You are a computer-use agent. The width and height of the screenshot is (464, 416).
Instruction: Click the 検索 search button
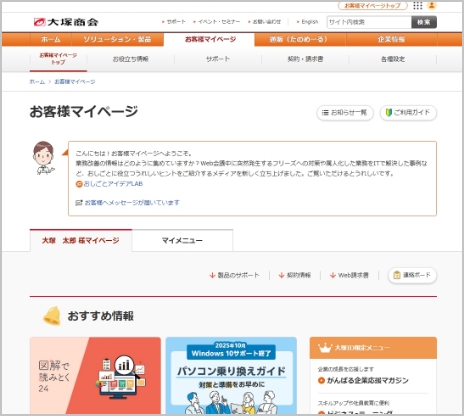424,22
